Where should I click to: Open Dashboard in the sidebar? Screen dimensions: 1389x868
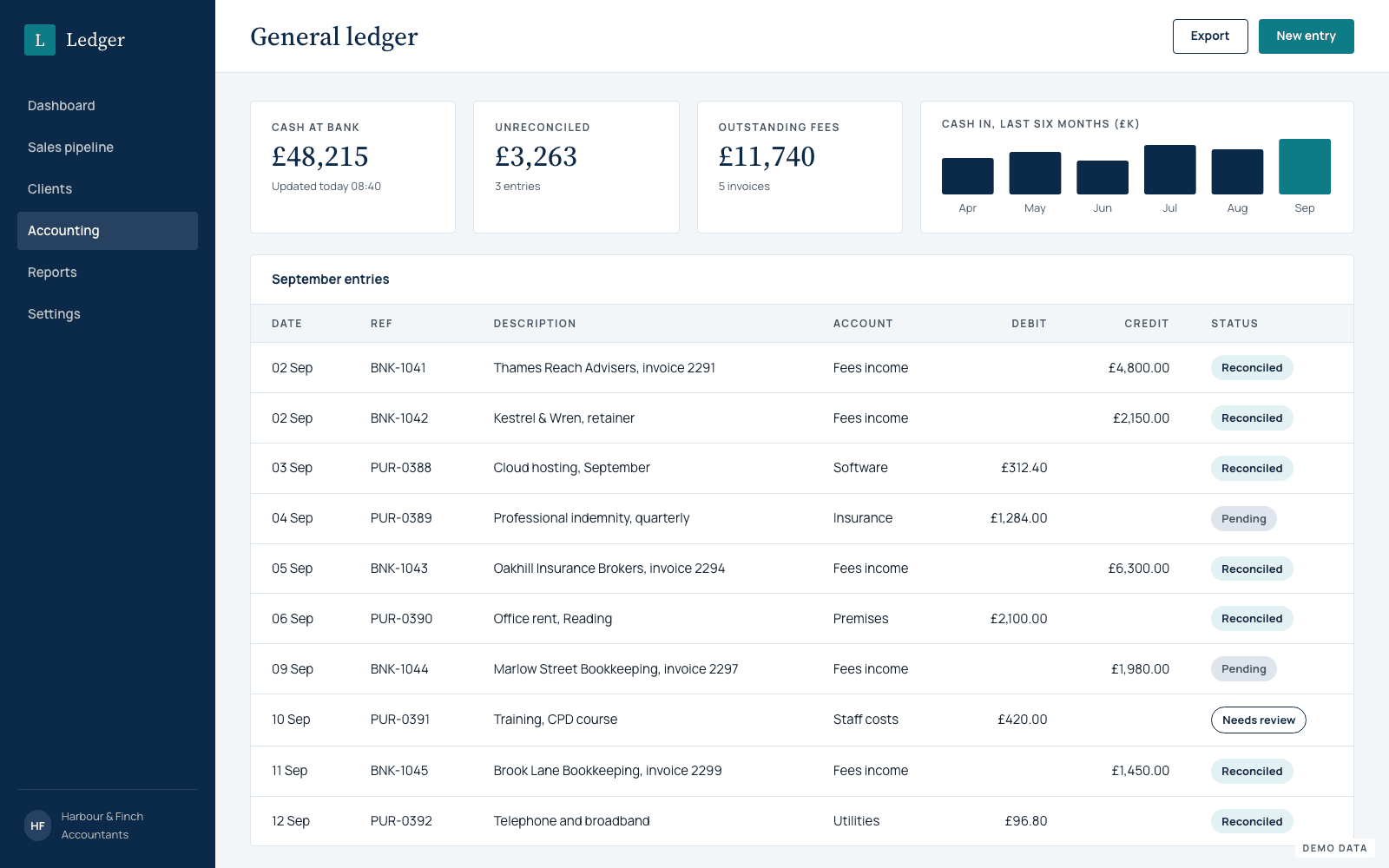[x=108, y=106]
